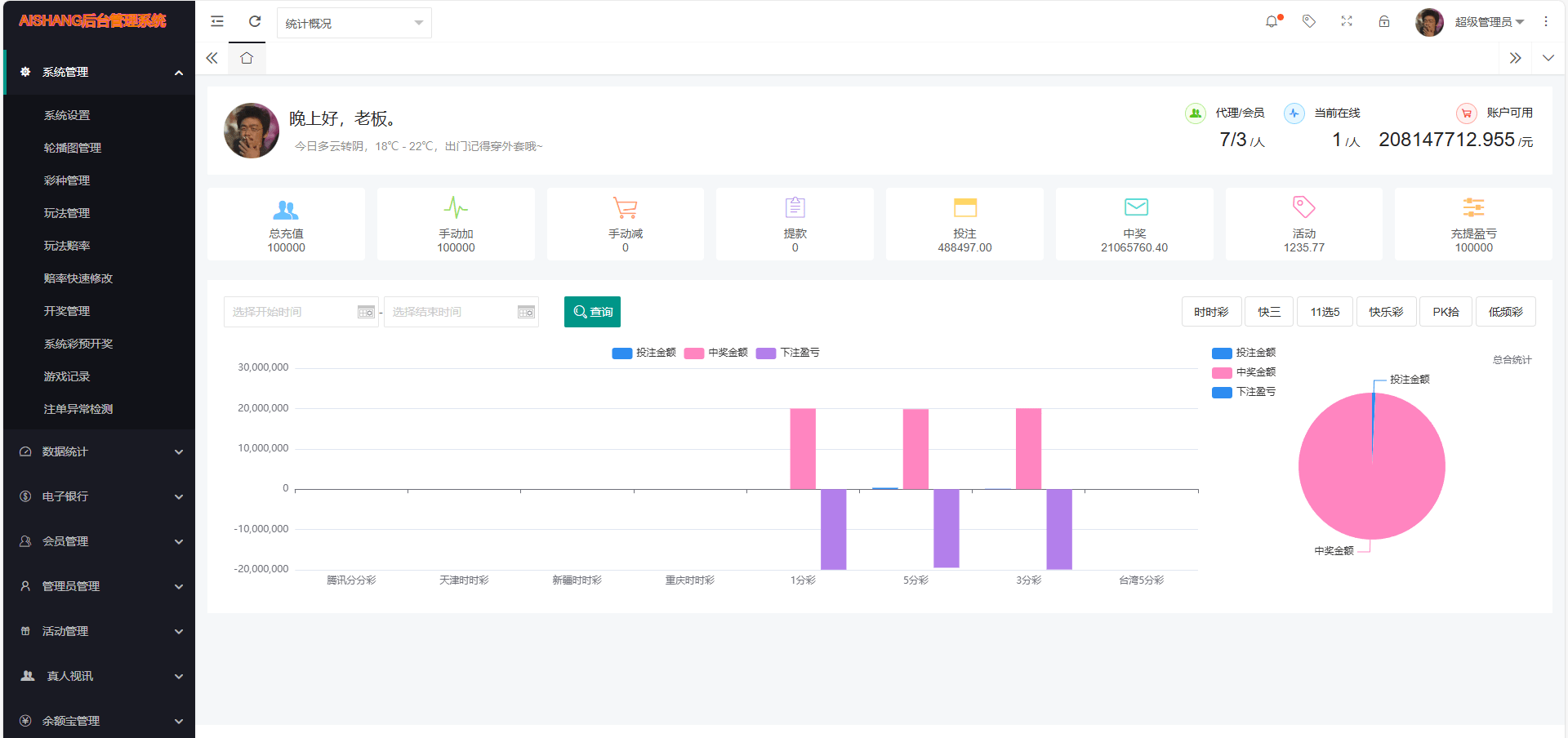Open the 统计概况 dropdown selector
The width and height of the screenshot is (1568, 738).
tap(354, 24)
